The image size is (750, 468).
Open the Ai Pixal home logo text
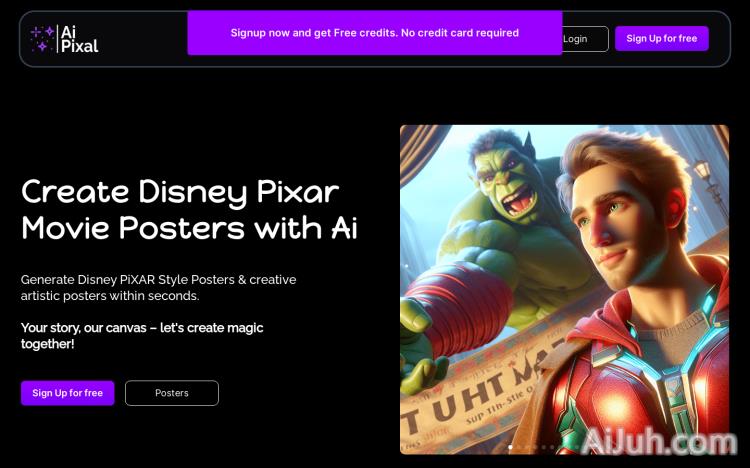[79, 39]
